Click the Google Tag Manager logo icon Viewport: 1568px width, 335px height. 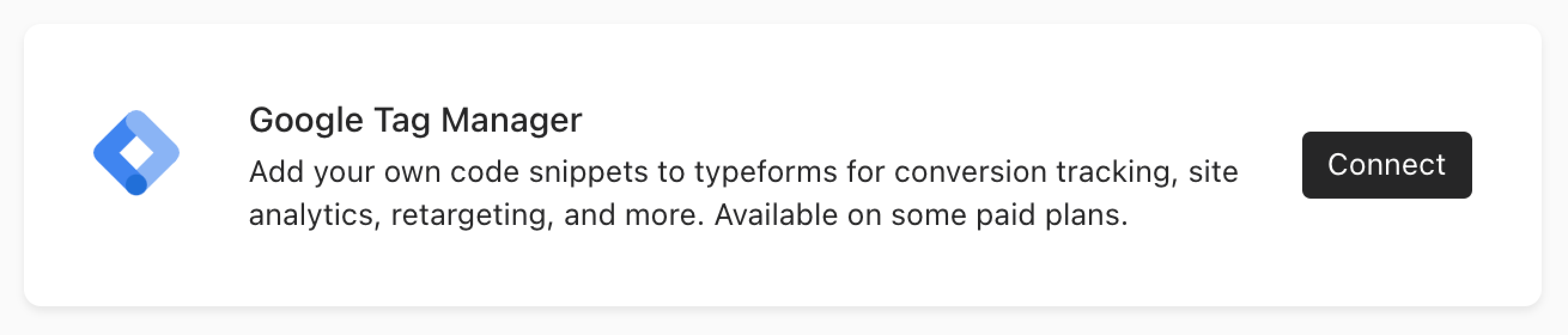click(136, 153)
